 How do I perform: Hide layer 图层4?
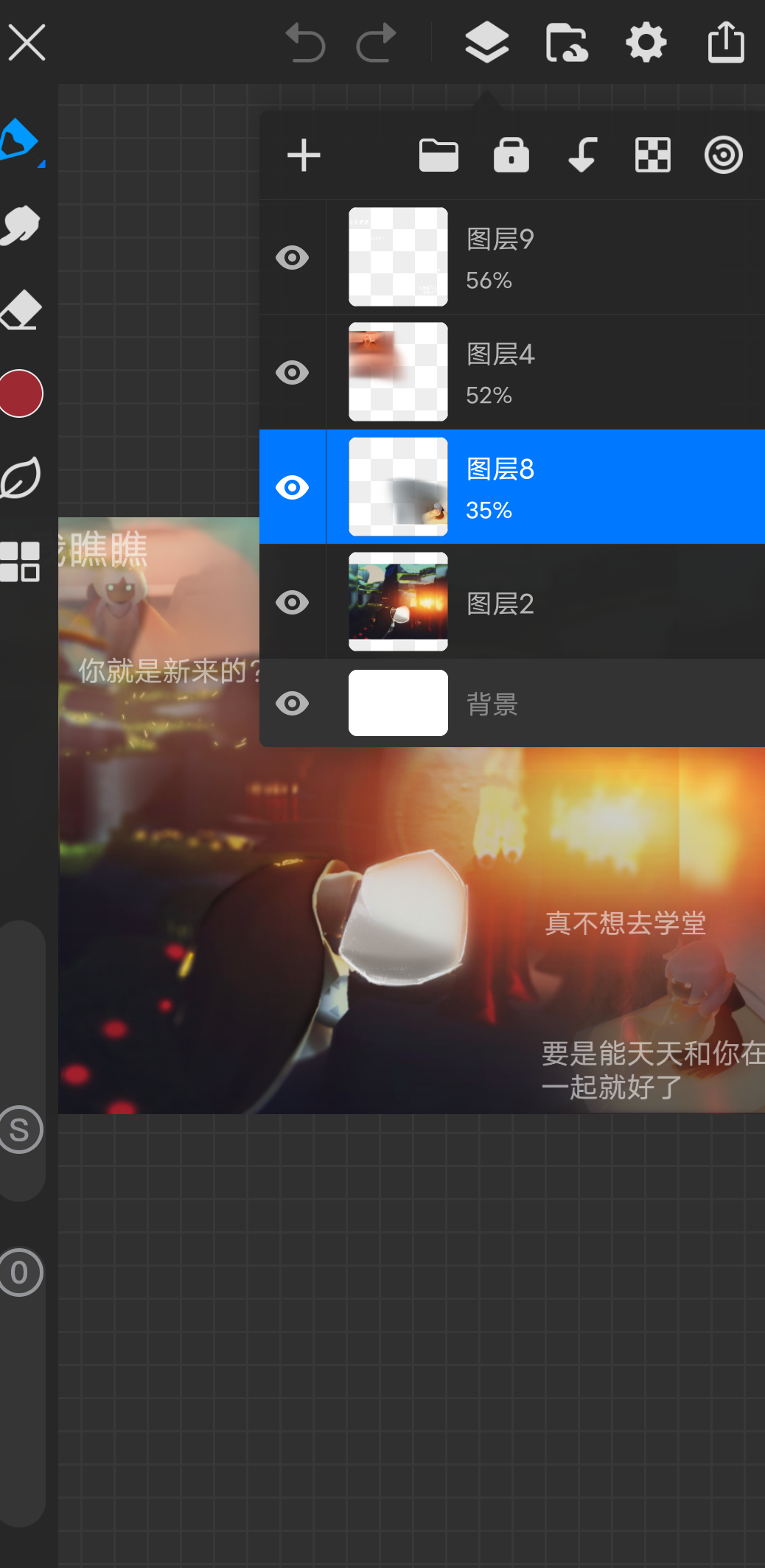(x=292, y=372)
